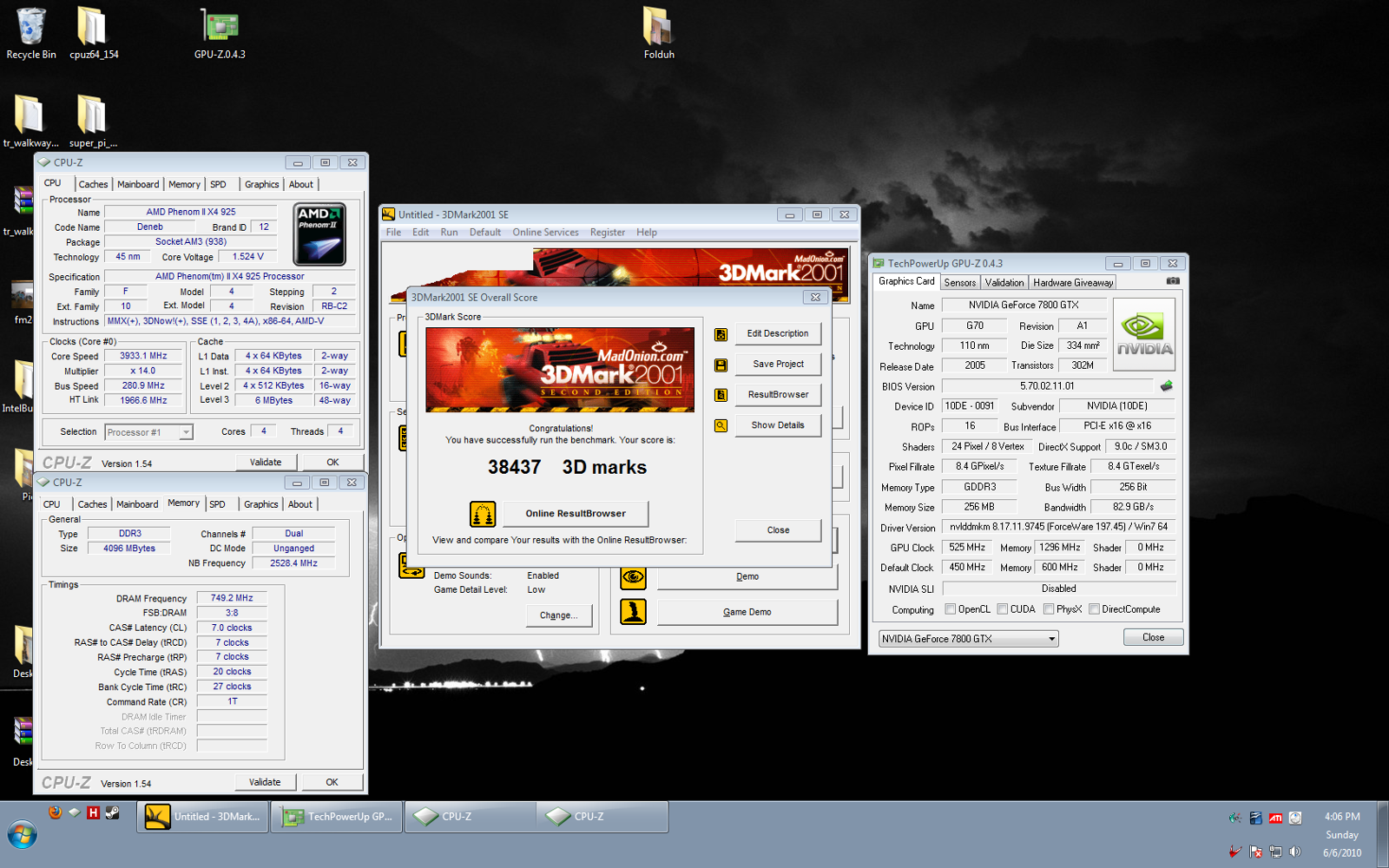1389x868 pixels.
Task: Launch GPU-Z.0.4.3 desktop icon
Action: click(x=220, y=33)
